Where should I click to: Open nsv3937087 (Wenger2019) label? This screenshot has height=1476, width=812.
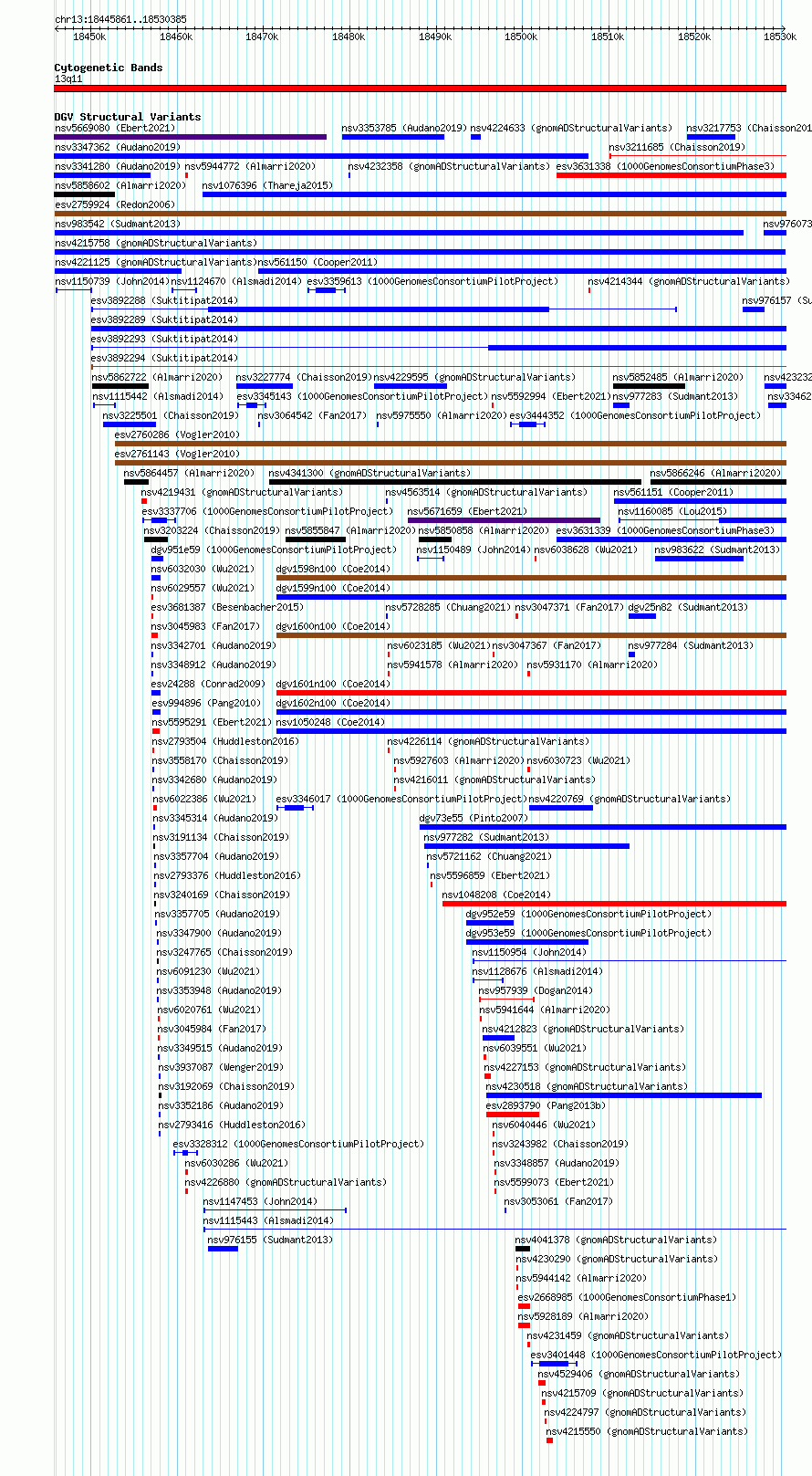(x=221, y=1067)
